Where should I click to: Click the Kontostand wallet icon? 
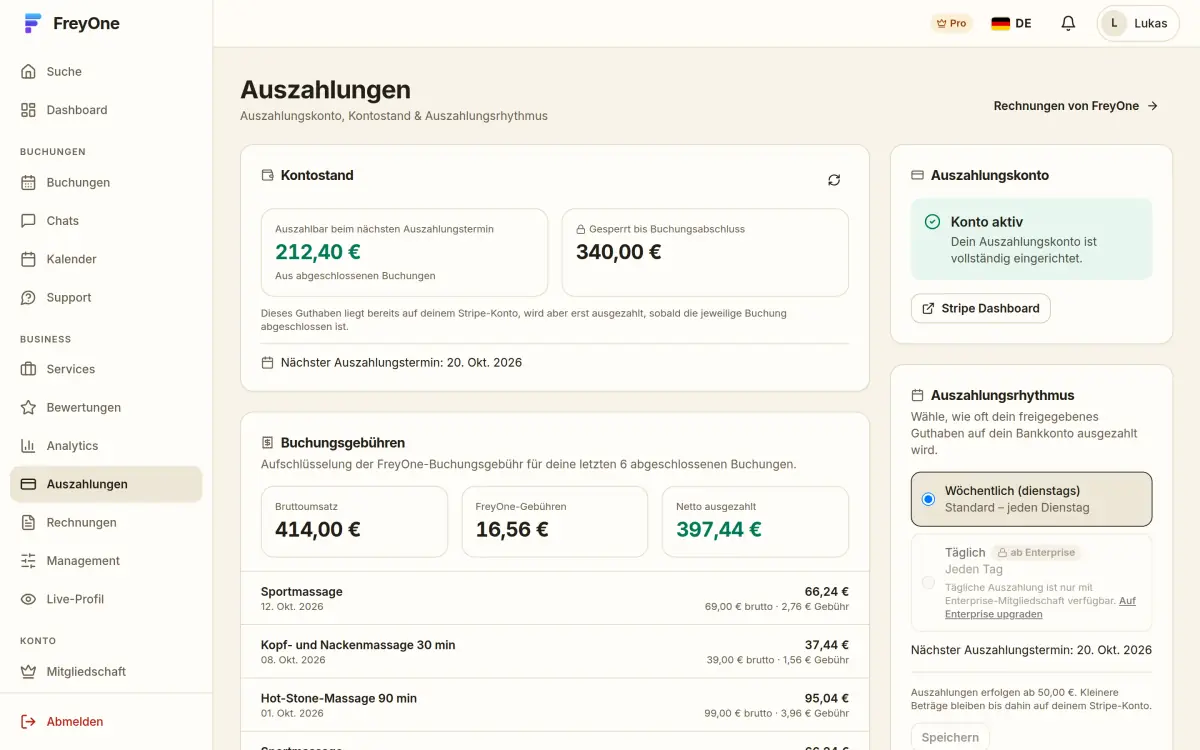[x=267, y=175]
